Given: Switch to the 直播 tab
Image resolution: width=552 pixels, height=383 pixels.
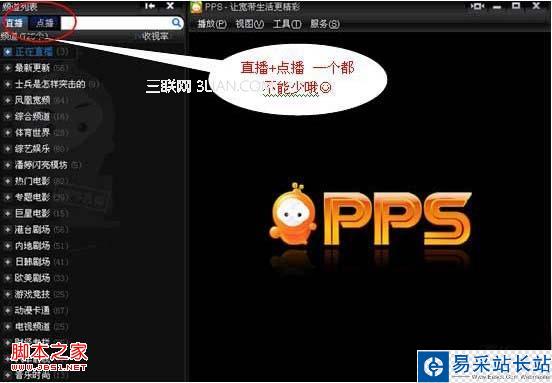Looking at the screenshot, I should coord(14,23).
